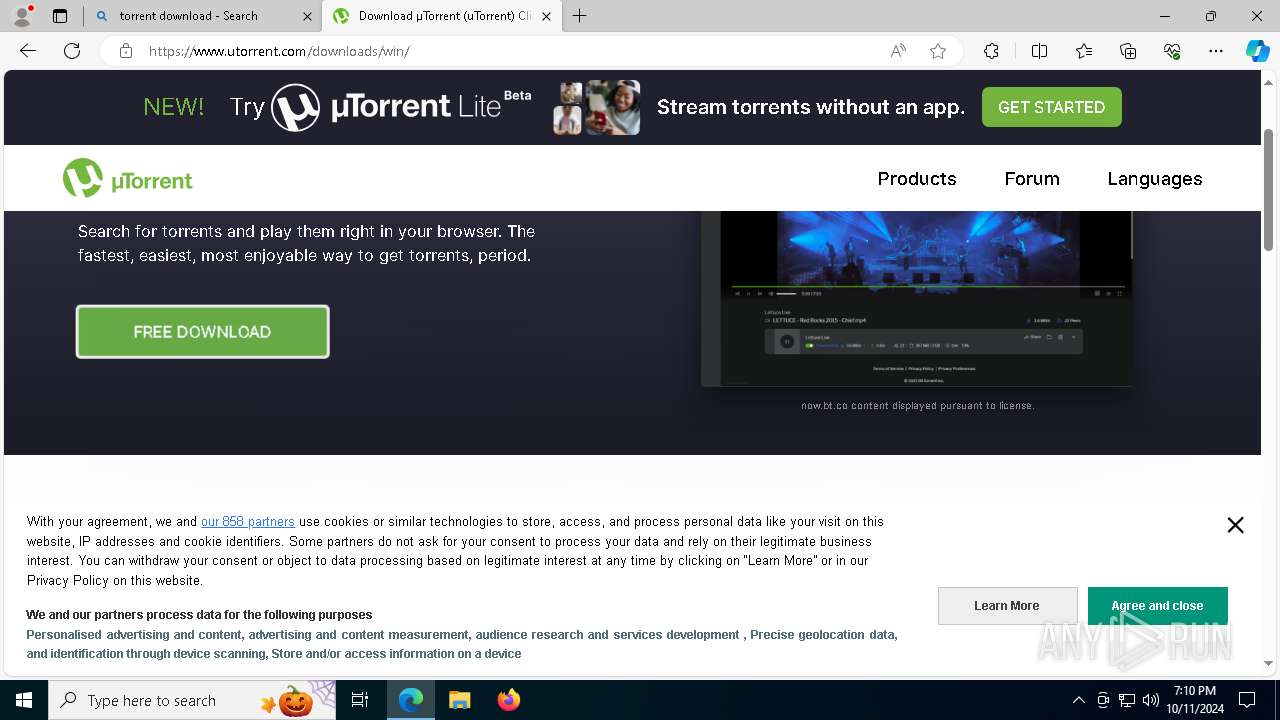The height and width of the screenshot is (720, 1280).
Task: Open the browser profile icon
Action: click(22, 15)
